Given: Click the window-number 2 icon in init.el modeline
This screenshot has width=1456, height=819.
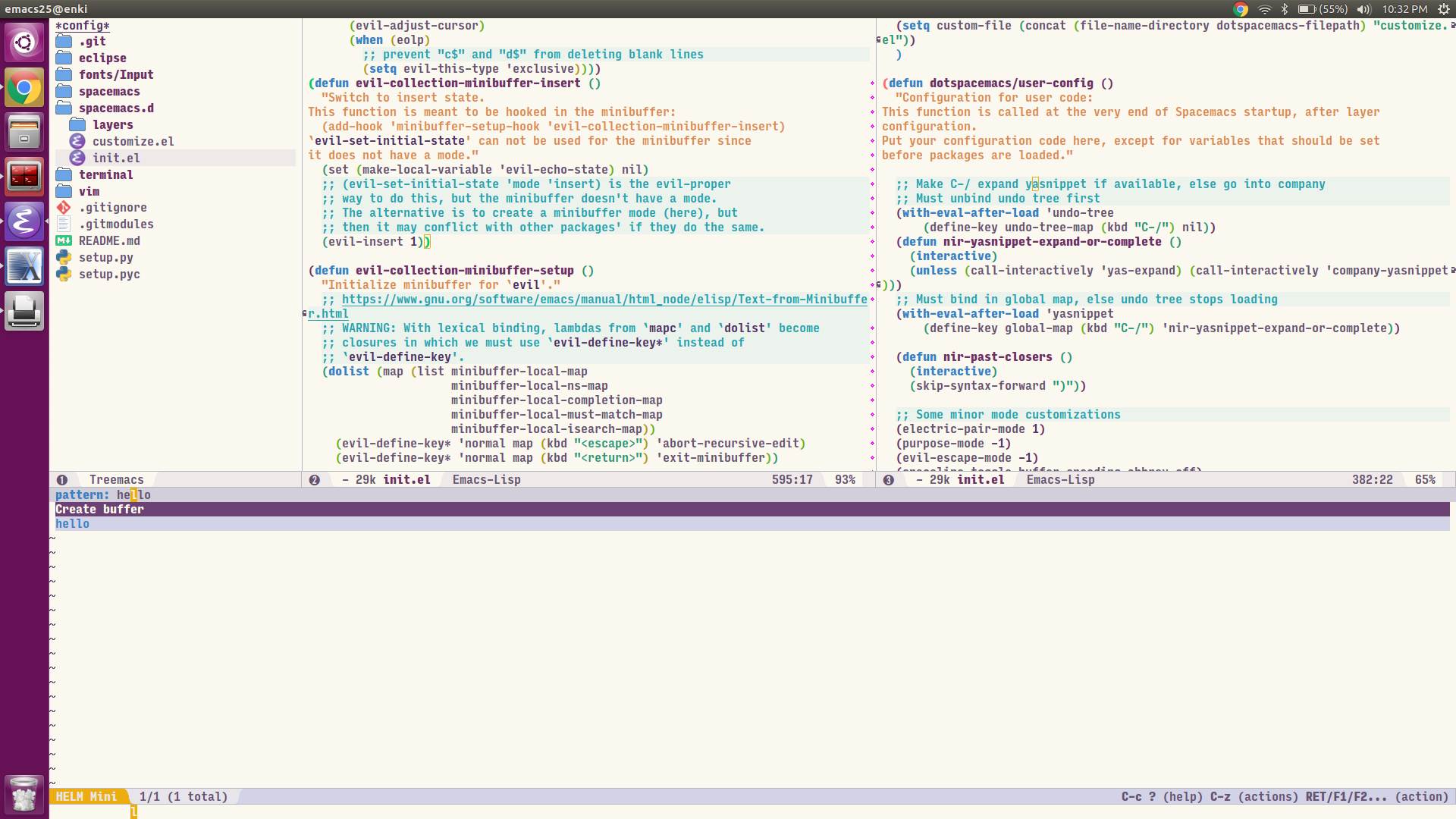Looking at the screenshot, I should click(314, 479).
